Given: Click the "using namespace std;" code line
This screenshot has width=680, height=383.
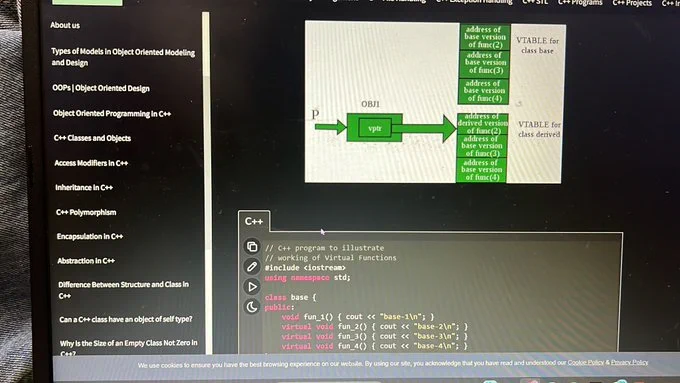Looking at the screenshot, I should [x=307, y=277].
